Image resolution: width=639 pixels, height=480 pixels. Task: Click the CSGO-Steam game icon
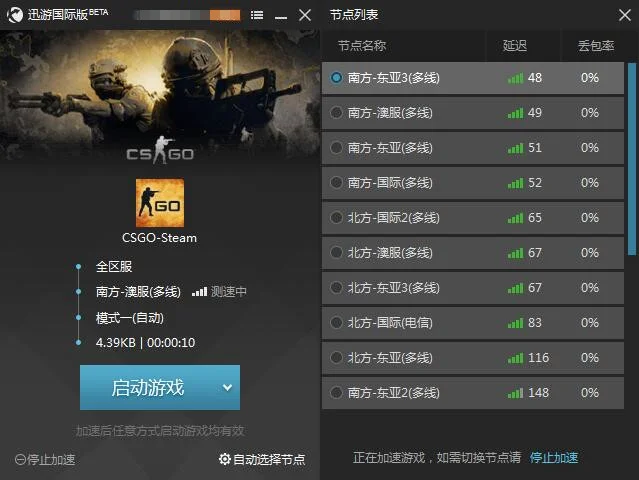tap(160, 203)
